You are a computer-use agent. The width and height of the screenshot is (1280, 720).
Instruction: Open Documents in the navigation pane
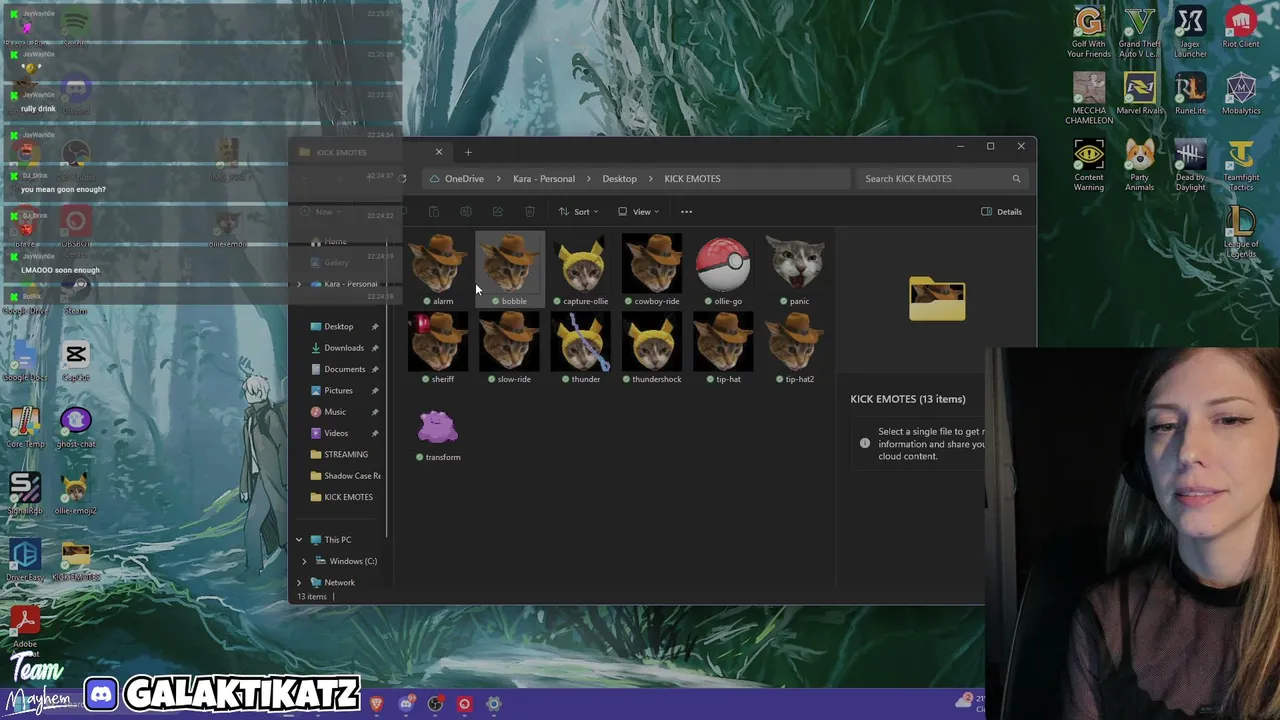(344, 369)
